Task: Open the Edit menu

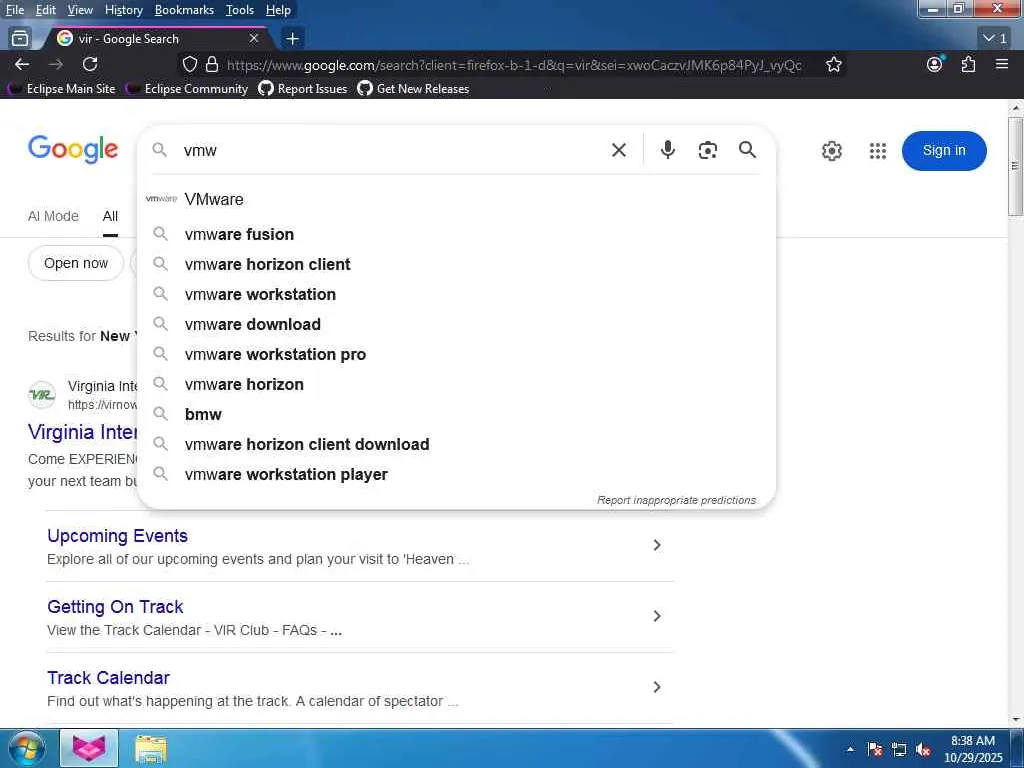Action: pyautogui.click(x=46, y=10)
